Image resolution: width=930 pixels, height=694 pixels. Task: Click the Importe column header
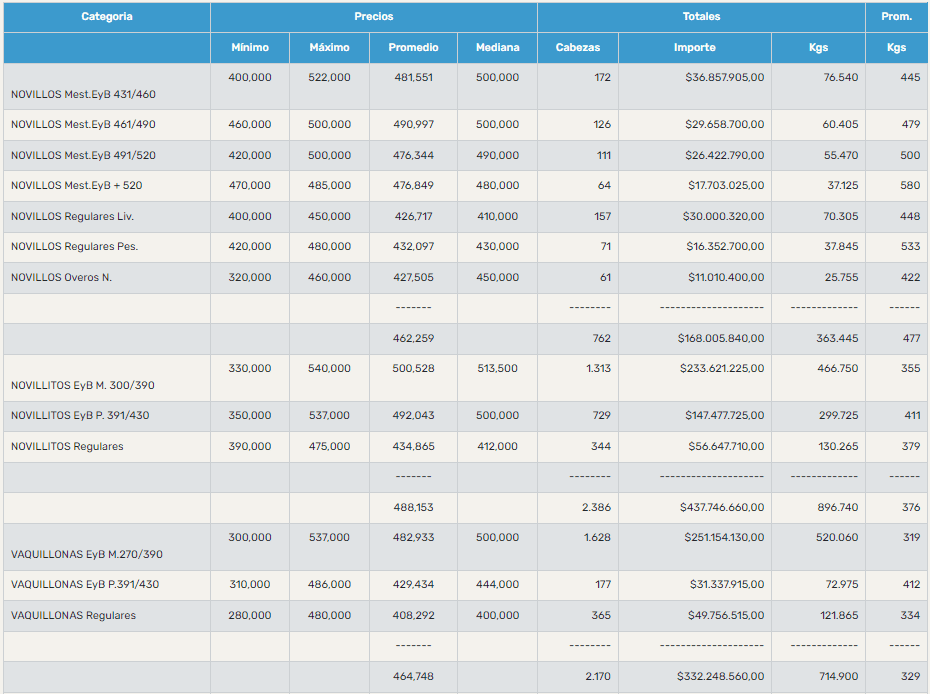tap(694, 48)
